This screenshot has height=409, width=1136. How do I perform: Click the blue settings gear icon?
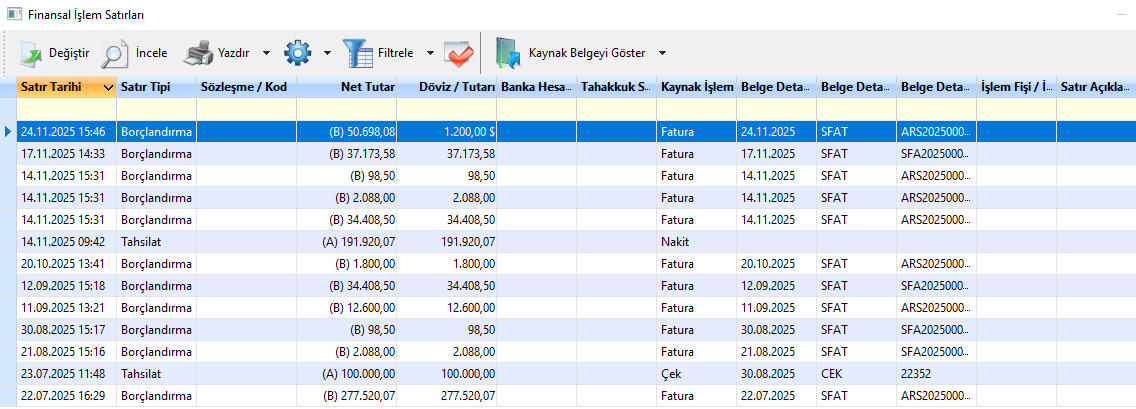297,53
